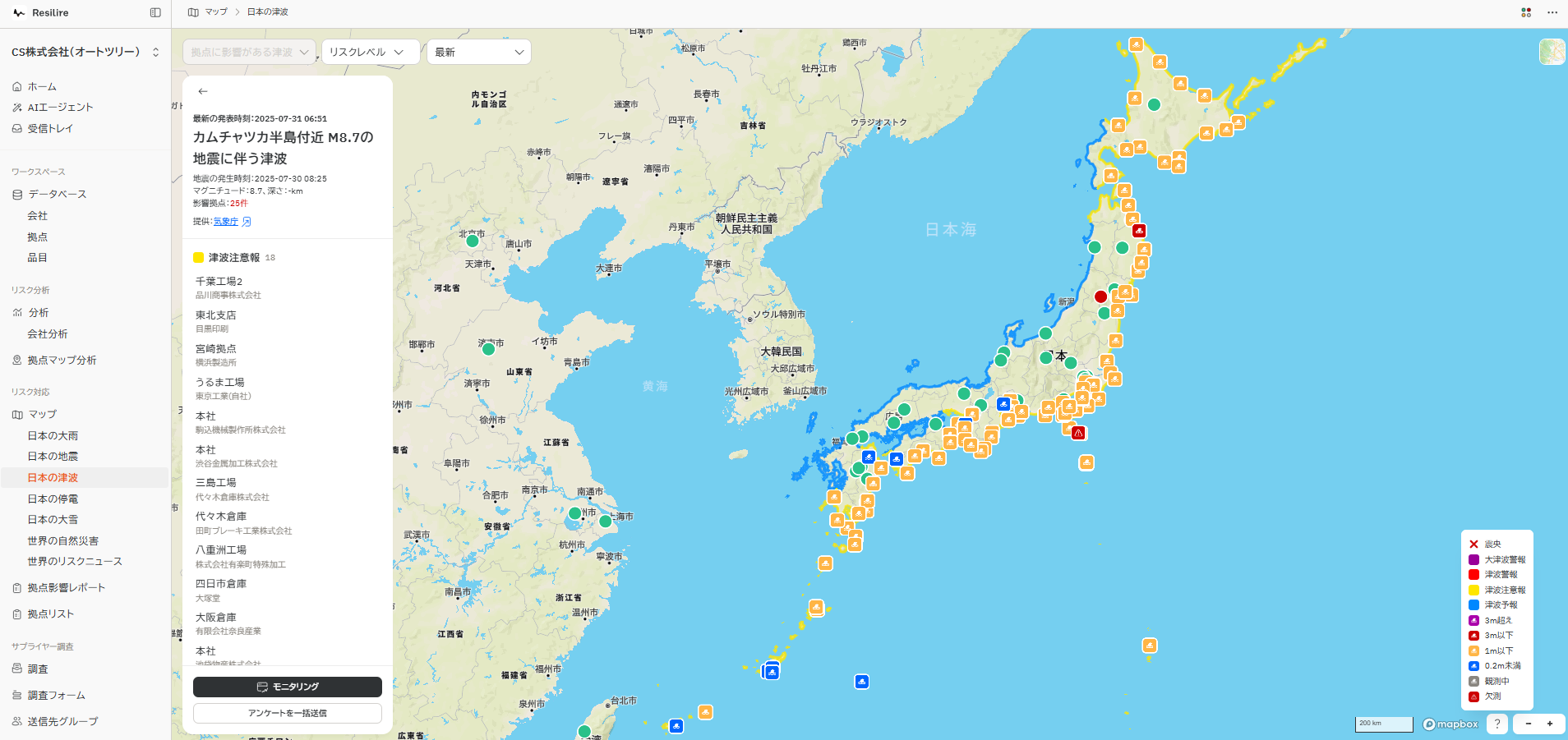Open the 気象庁 source link
Image resolution: width=1568 pixels, height=740 pixels.
tap(226, 222)
